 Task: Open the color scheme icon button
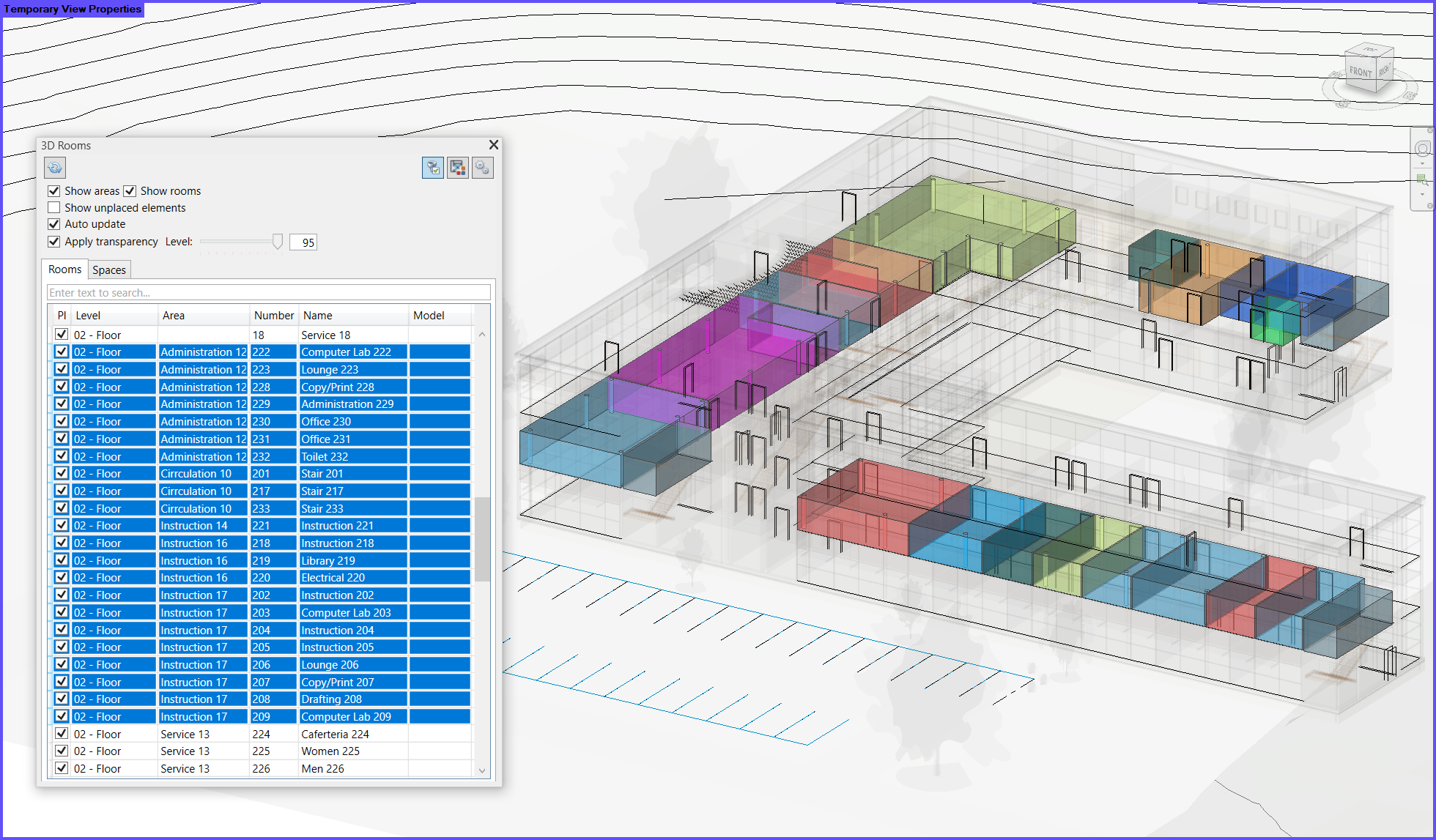pos(458,168)
